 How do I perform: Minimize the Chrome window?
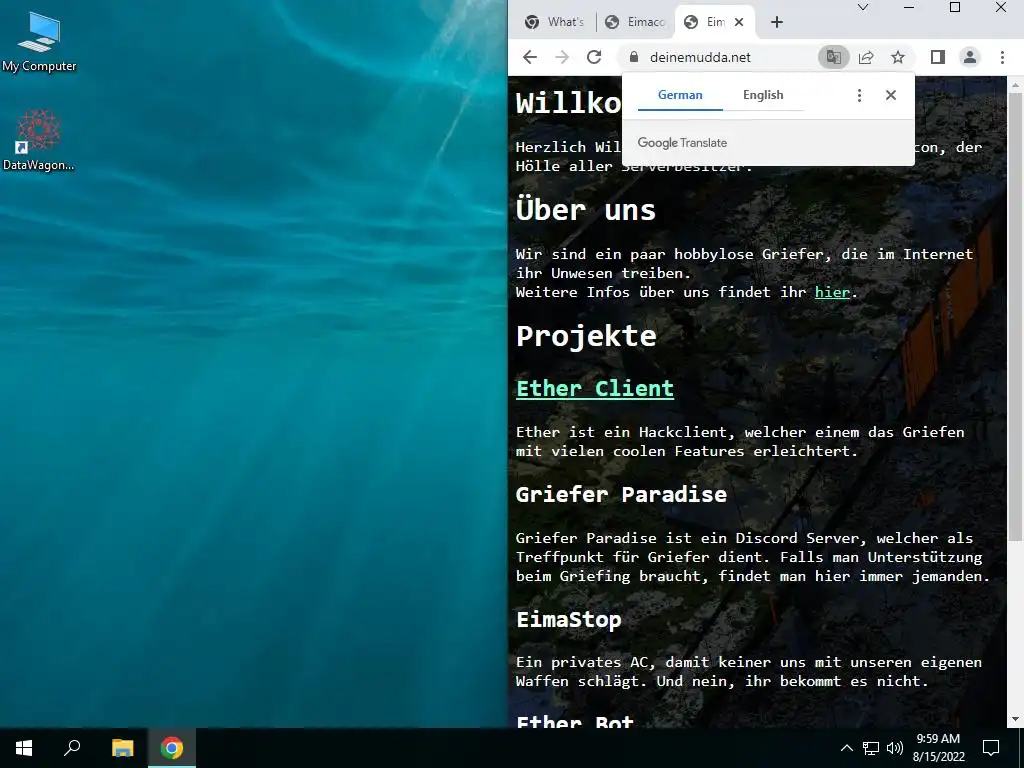click(908, 7)
